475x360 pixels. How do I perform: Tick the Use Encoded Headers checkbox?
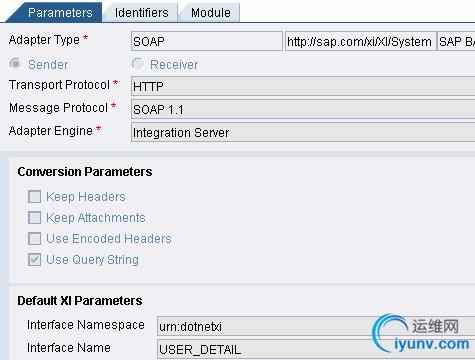35,239
